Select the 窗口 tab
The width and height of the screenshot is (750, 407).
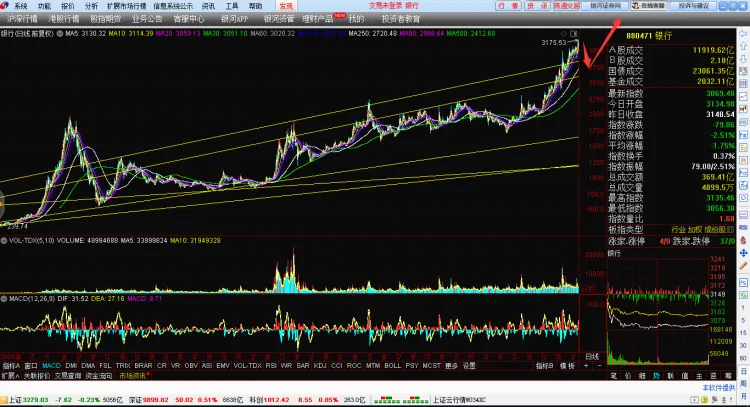pos(31,365)
